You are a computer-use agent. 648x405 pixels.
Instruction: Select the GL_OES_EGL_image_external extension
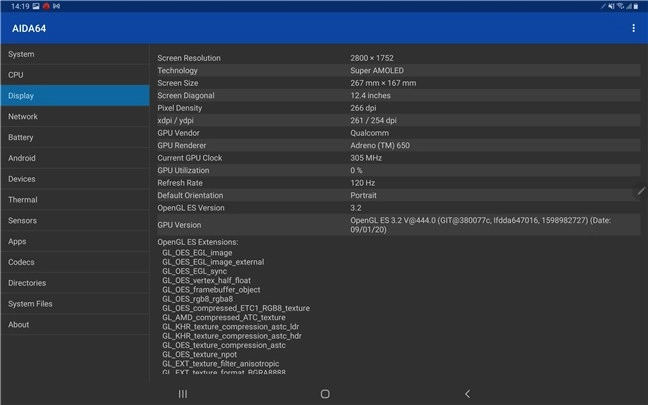pyautogui.click(x=213, y=262)
